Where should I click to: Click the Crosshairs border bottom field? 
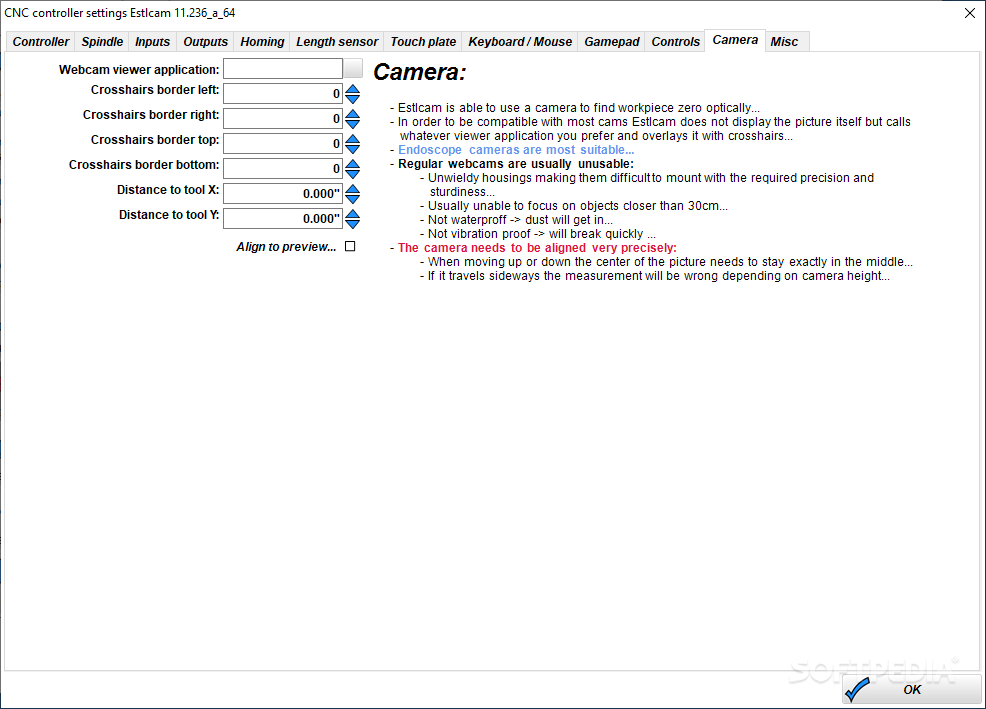[283, 169]
